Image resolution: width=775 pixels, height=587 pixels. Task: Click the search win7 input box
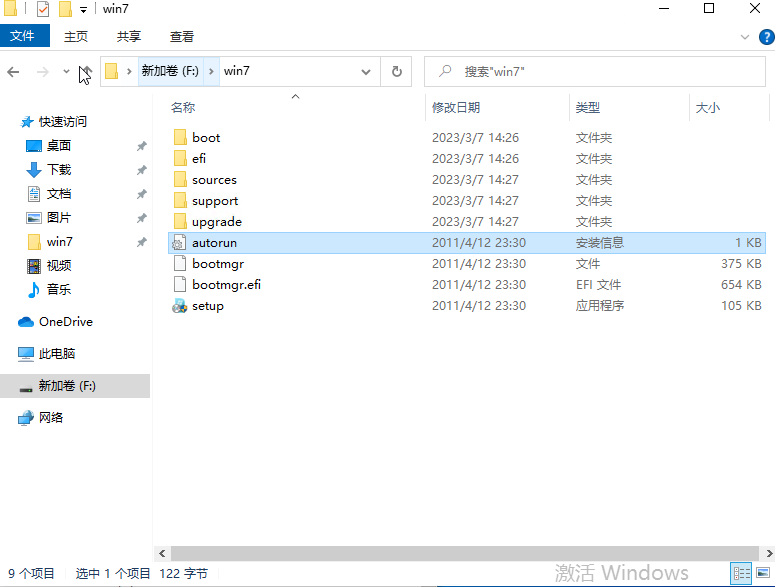pyautogui.click(x=595, y=72)
